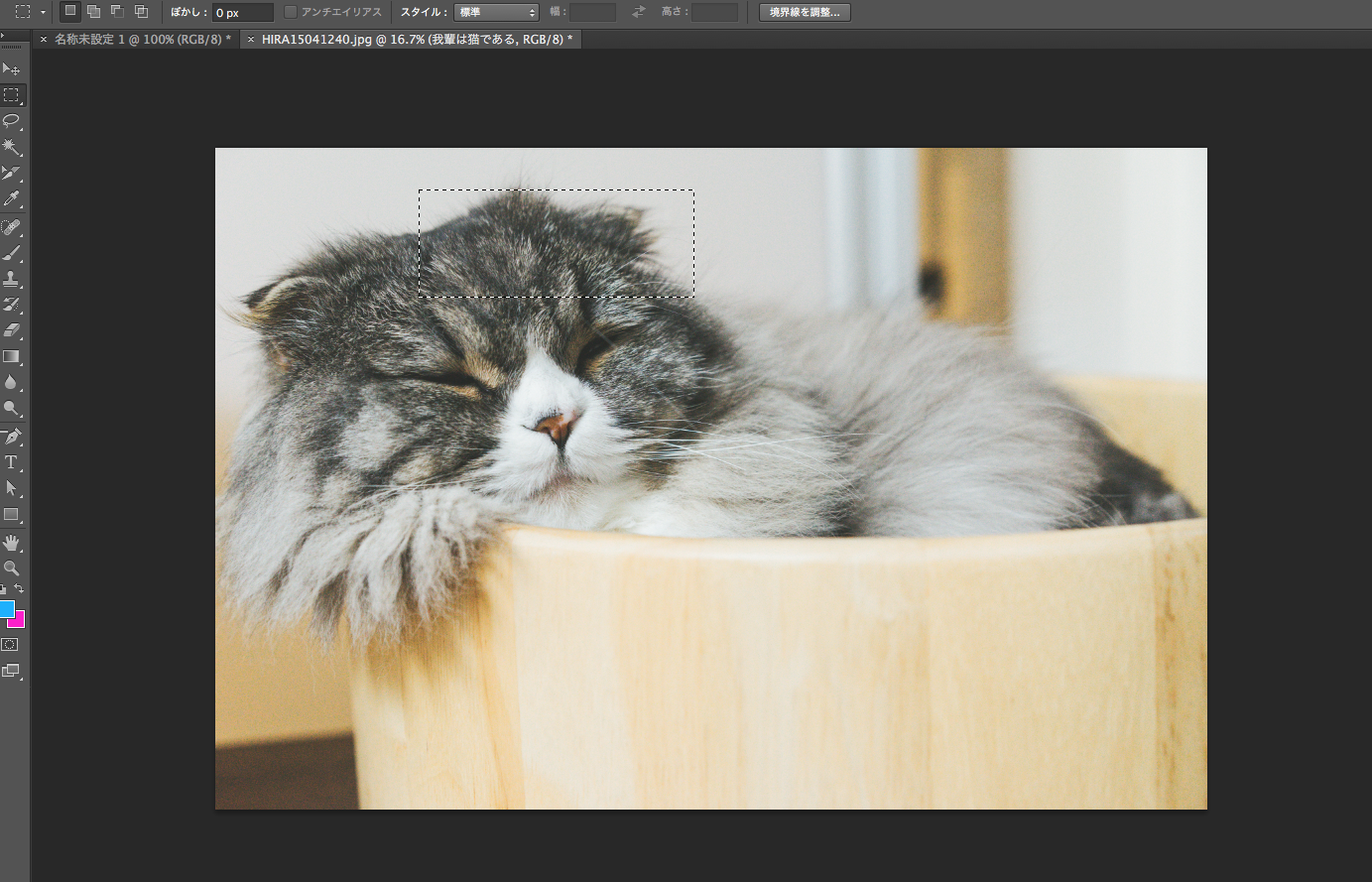This screenshot has width=1372, height=882.
Task: Click the 境界線を調整... button
Action: (804, 13)
